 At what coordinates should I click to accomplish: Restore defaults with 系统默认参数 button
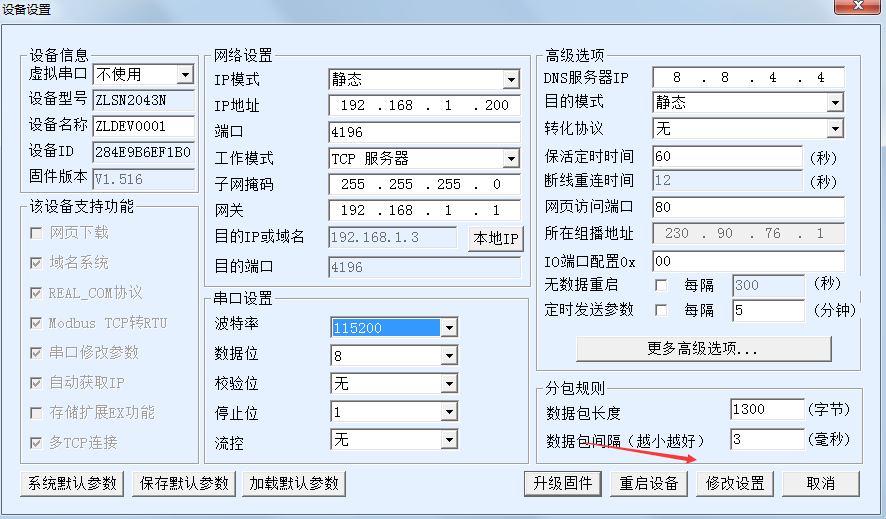[72, 483]
